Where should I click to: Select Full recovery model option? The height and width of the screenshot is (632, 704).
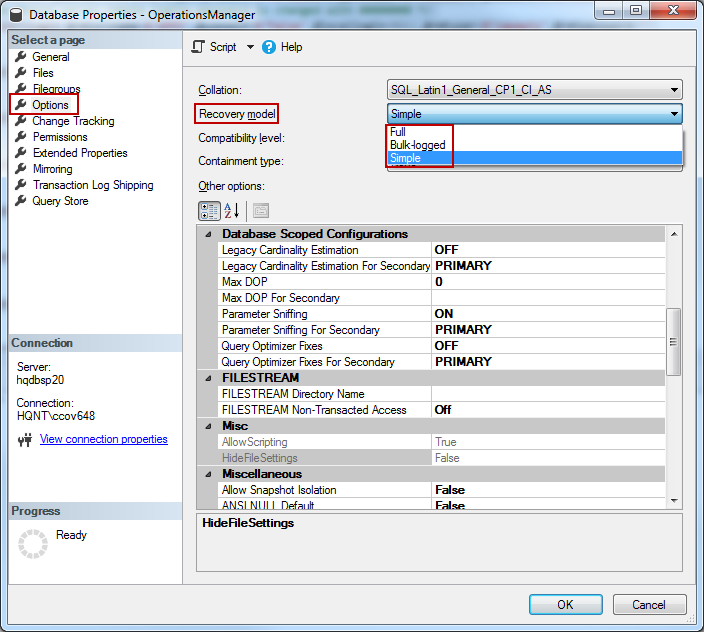click(398, 132)
